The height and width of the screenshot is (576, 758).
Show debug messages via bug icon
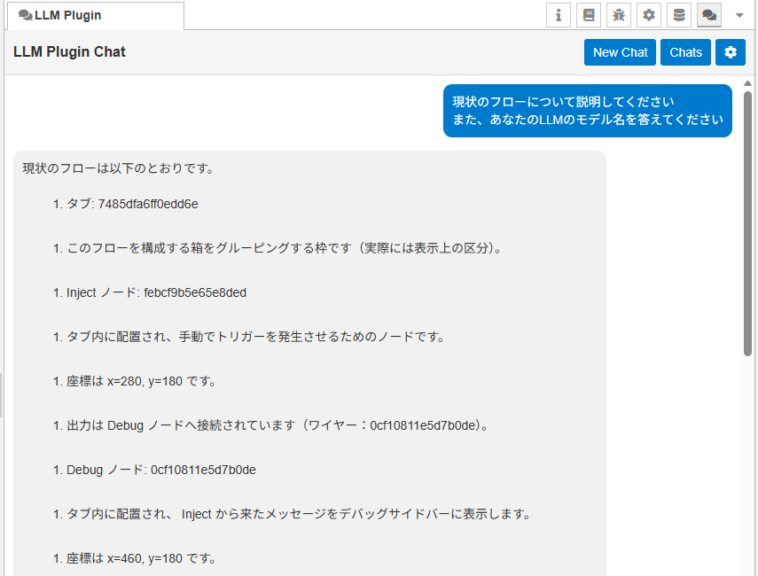pos(619,15)
